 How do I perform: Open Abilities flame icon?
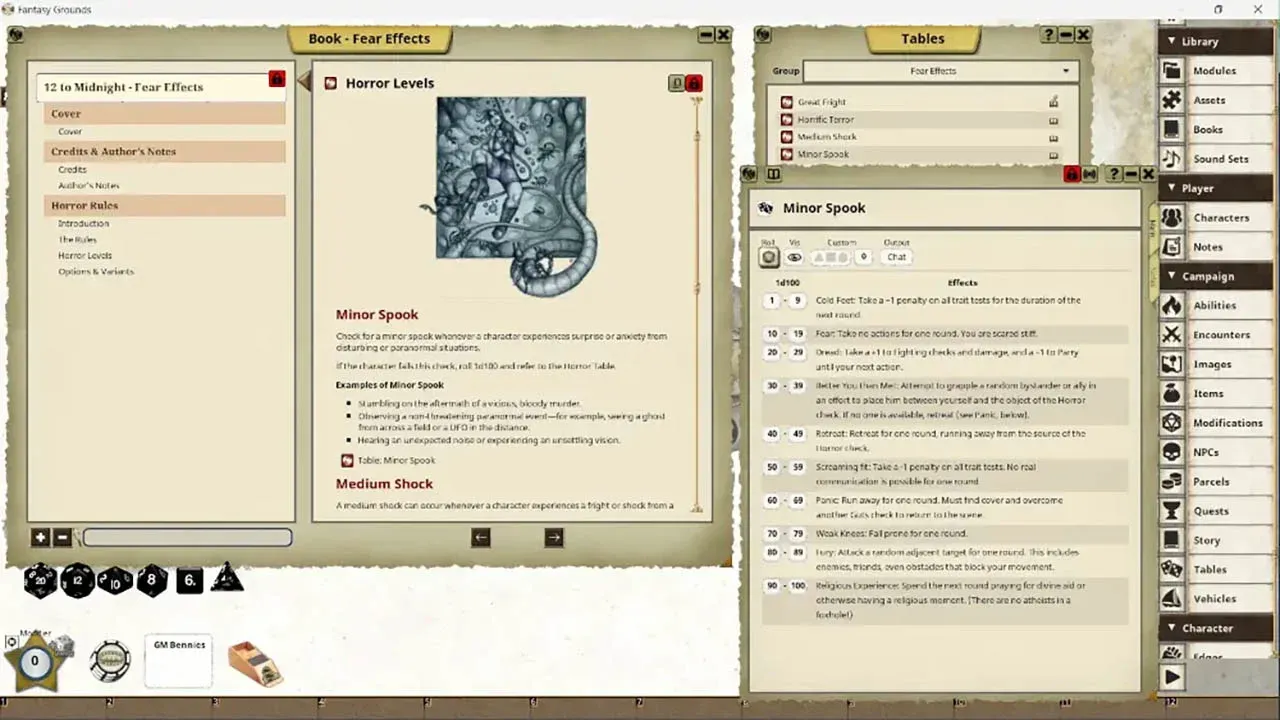[x=1171, y=305]
